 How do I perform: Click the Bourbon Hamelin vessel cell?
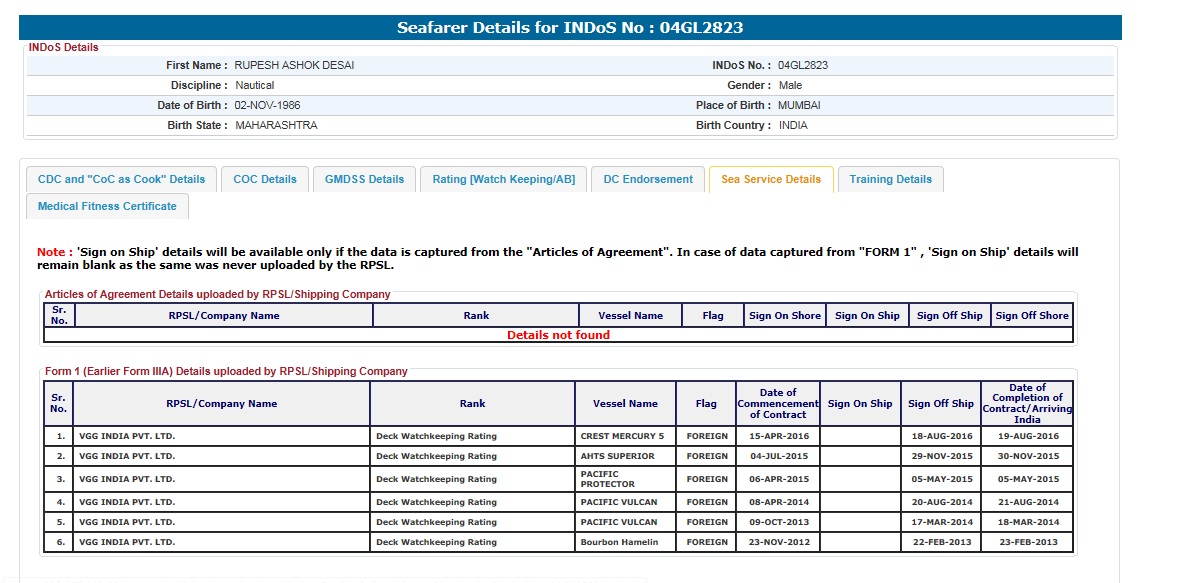coord(619,542)
